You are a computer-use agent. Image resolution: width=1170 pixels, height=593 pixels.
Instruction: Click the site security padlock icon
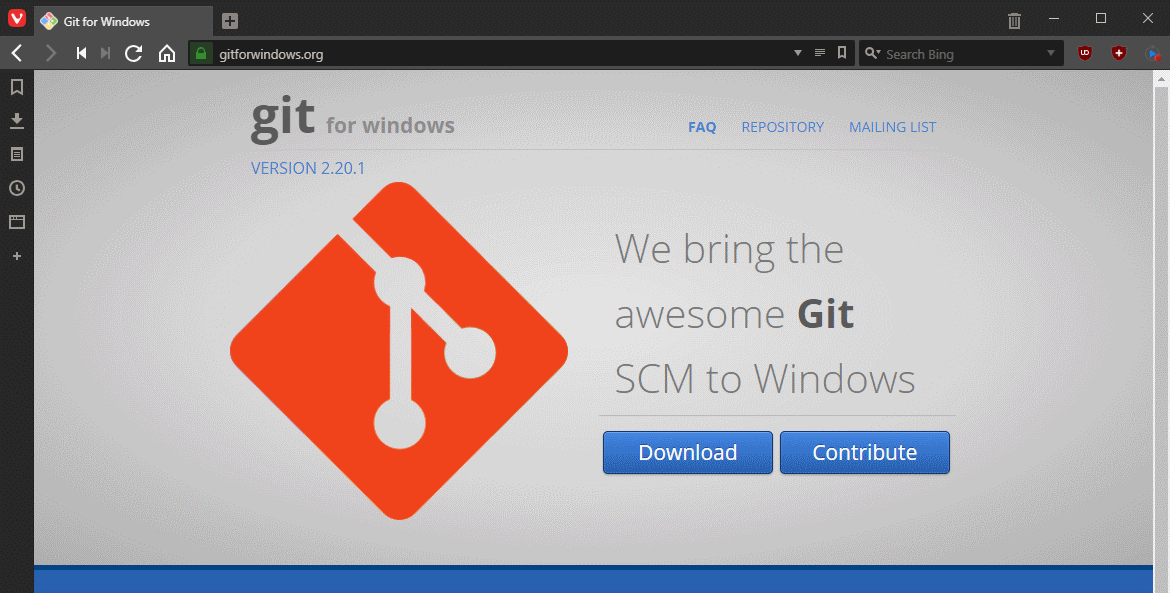(200, 54)
